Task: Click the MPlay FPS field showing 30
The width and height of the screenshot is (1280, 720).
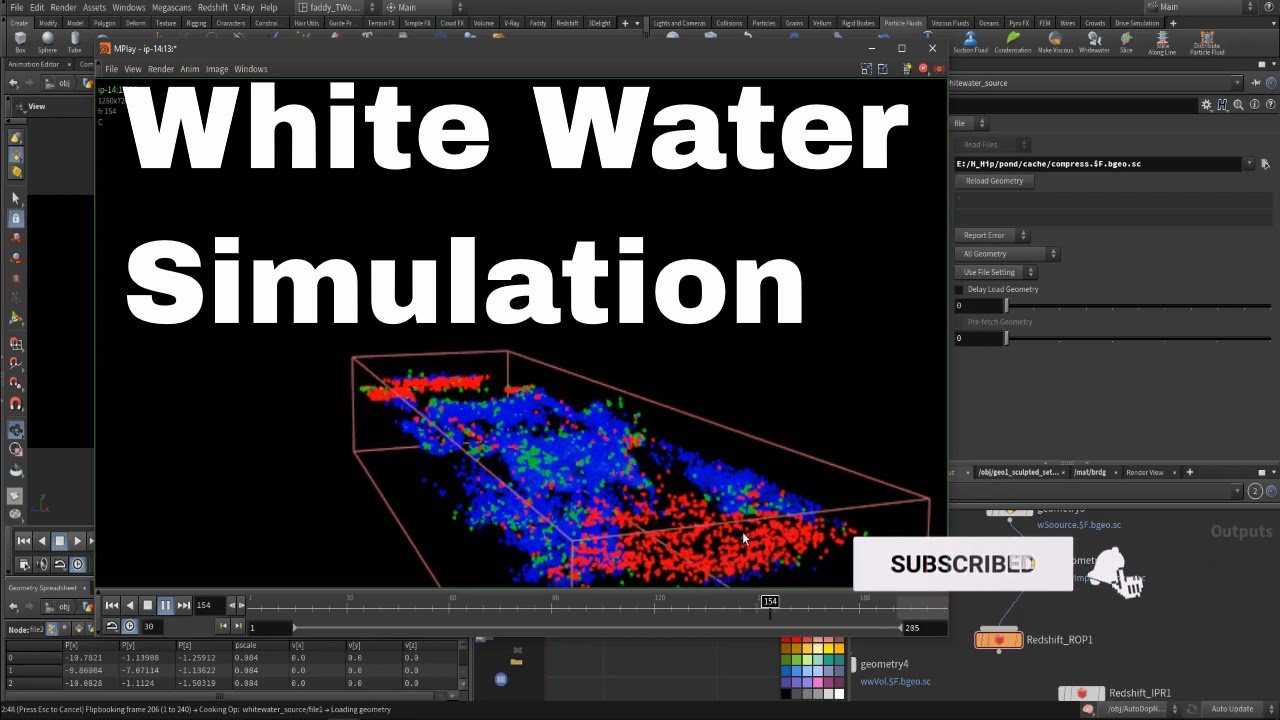Action: 155,626
